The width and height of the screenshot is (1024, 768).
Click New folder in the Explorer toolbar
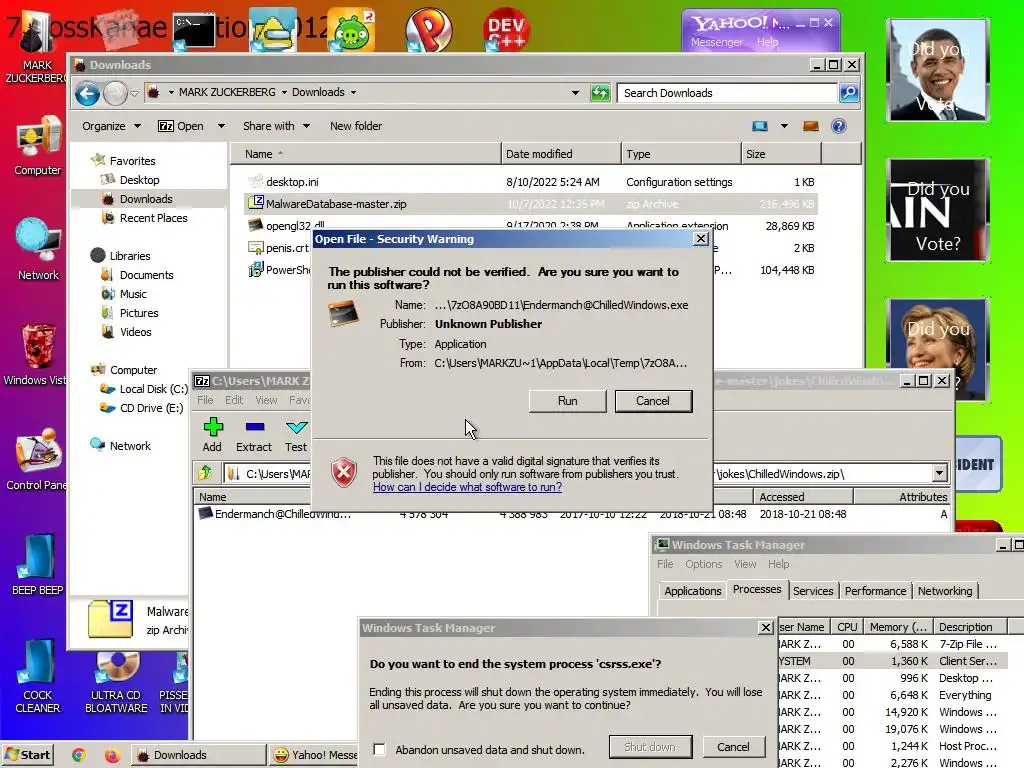point(356,126)
